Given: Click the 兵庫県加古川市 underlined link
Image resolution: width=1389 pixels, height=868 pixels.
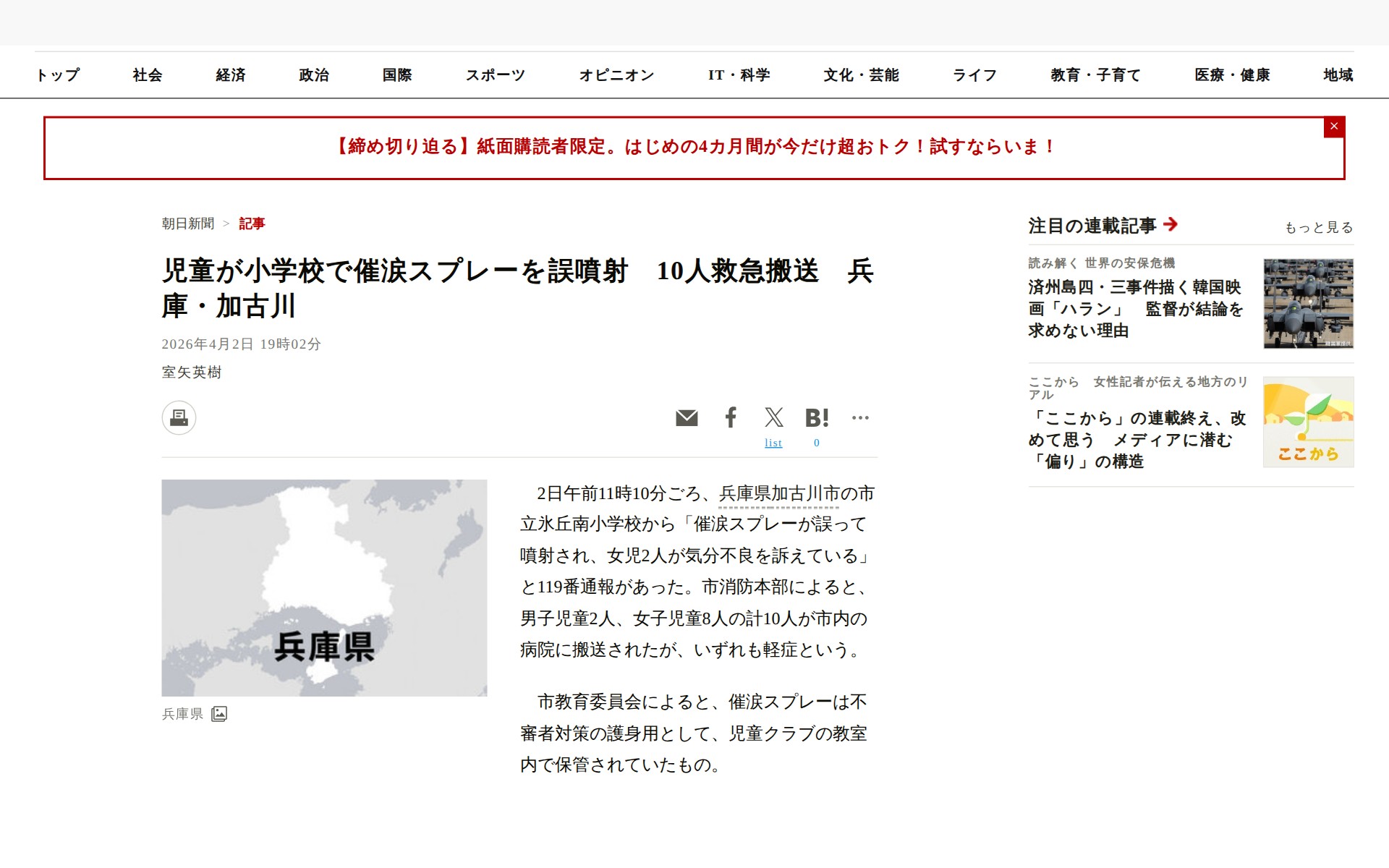Looking at the screenshot, I should [779, 494].
